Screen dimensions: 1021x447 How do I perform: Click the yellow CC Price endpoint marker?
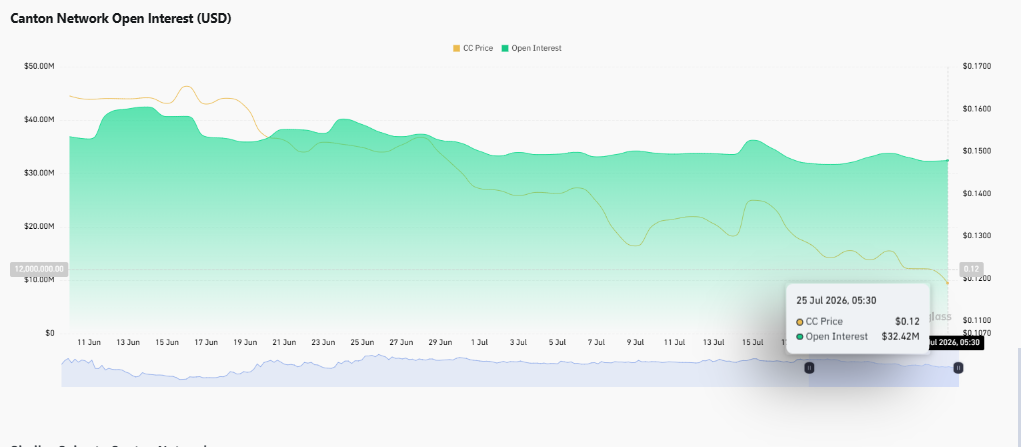(x=947, y=283)
